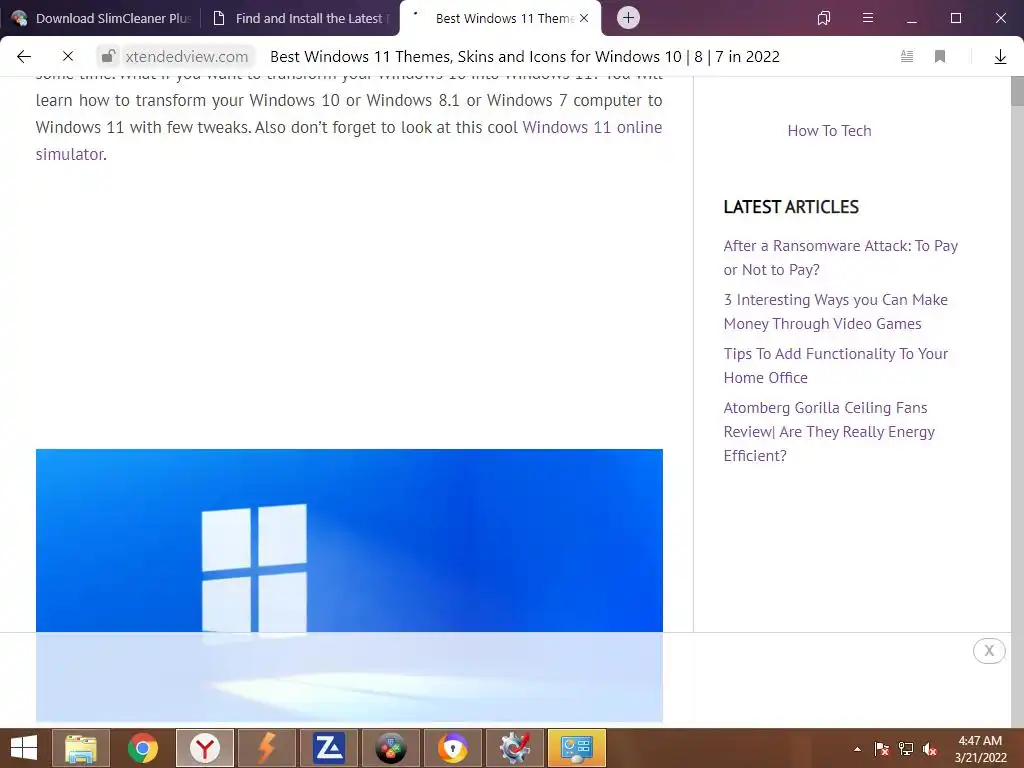Viewport: 1024px width, 768px height.
Task: Show hidden system tray icons
Action: click(857, 749)
